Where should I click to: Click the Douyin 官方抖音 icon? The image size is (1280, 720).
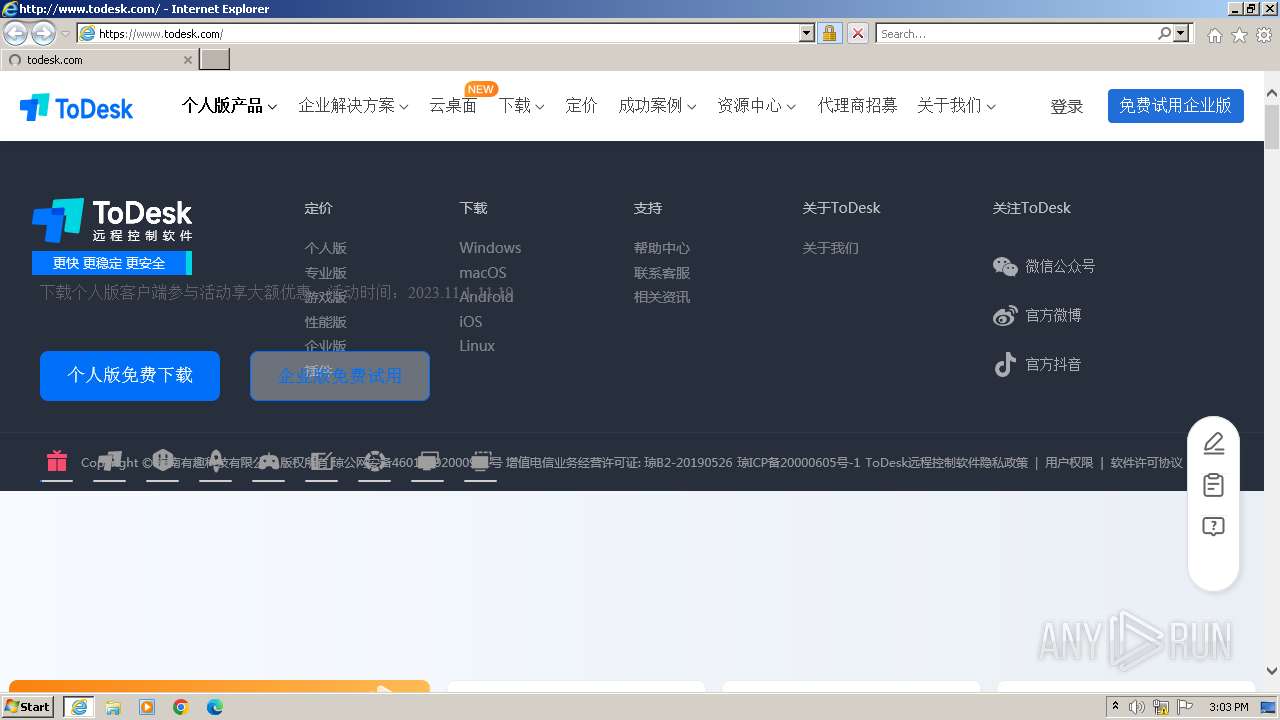[1005, 364]
